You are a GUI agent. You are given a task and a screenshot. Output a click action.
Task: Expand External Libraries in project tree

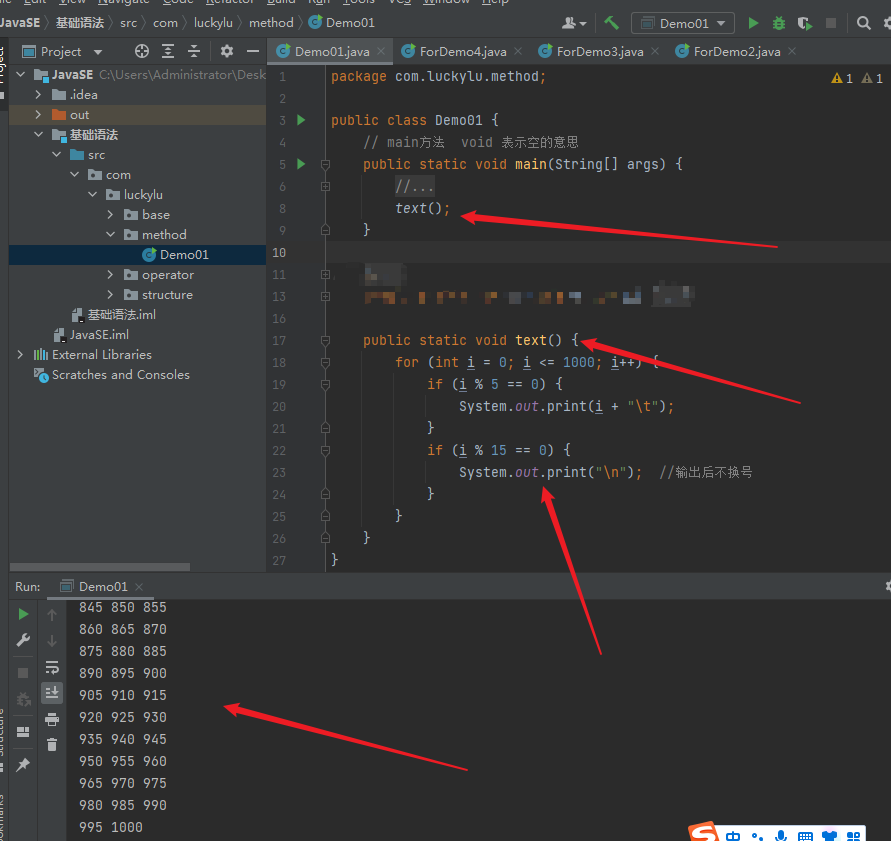(20, 355)
